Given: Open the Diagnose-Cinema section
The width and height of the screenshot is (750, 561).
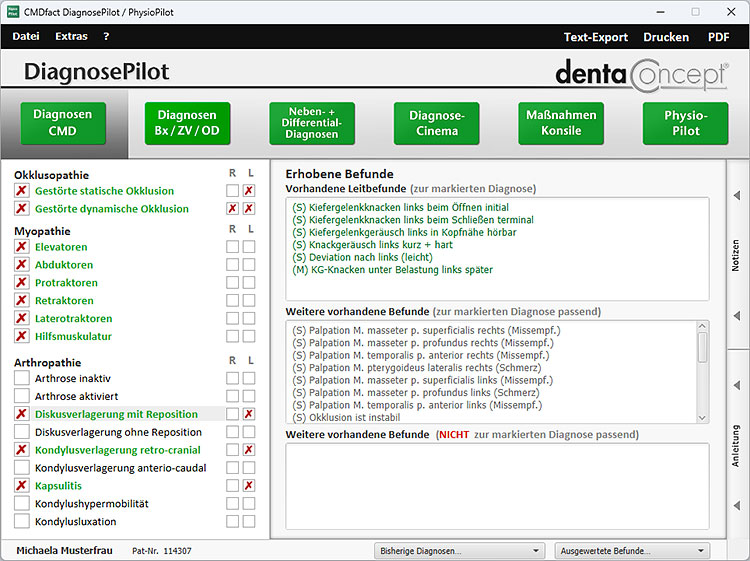Looking at the screenshot, I should [x=436, y=123].
